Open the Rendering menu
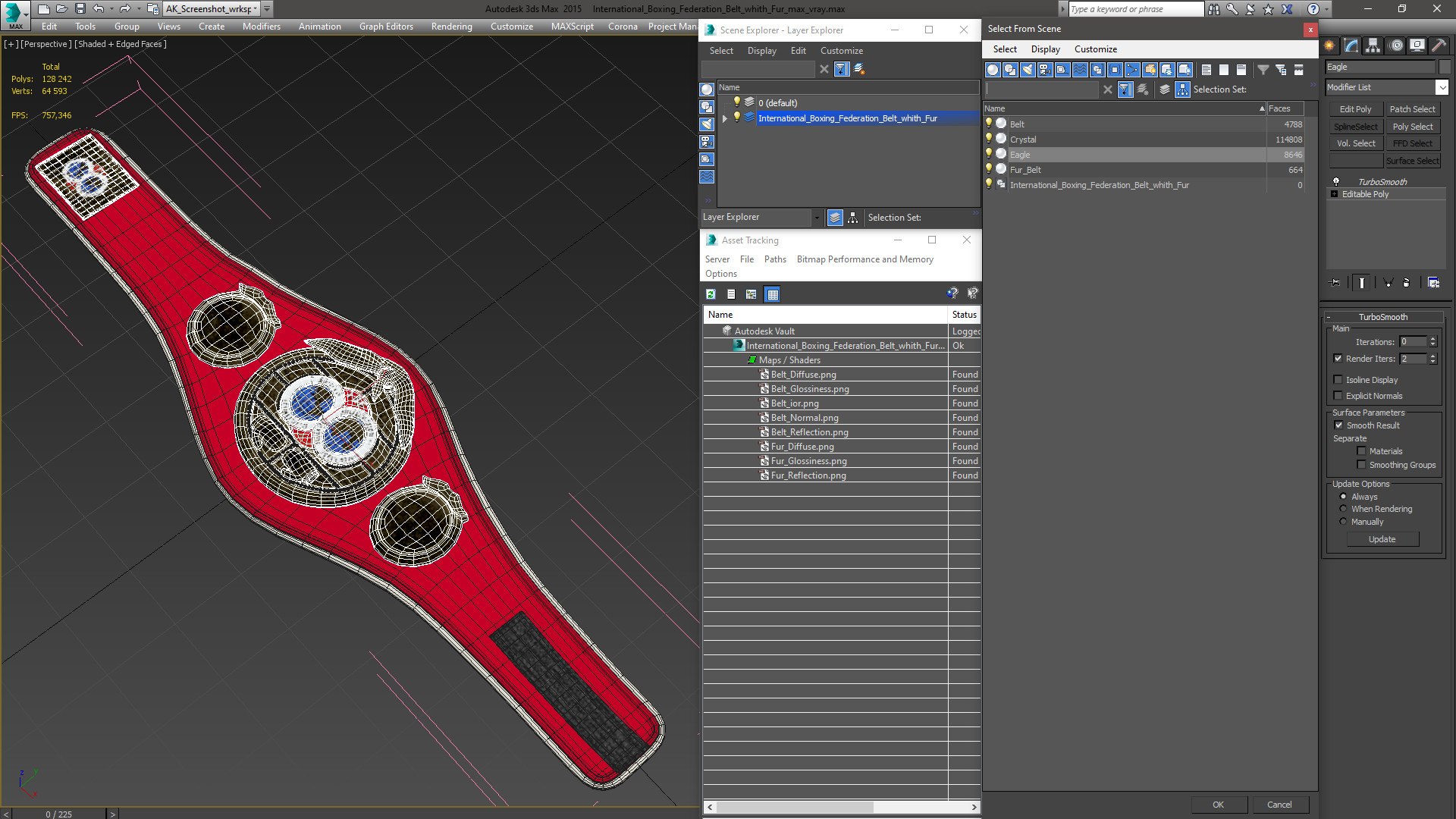The height and width of the screenshot is (819, 1456). pos(451,26)
